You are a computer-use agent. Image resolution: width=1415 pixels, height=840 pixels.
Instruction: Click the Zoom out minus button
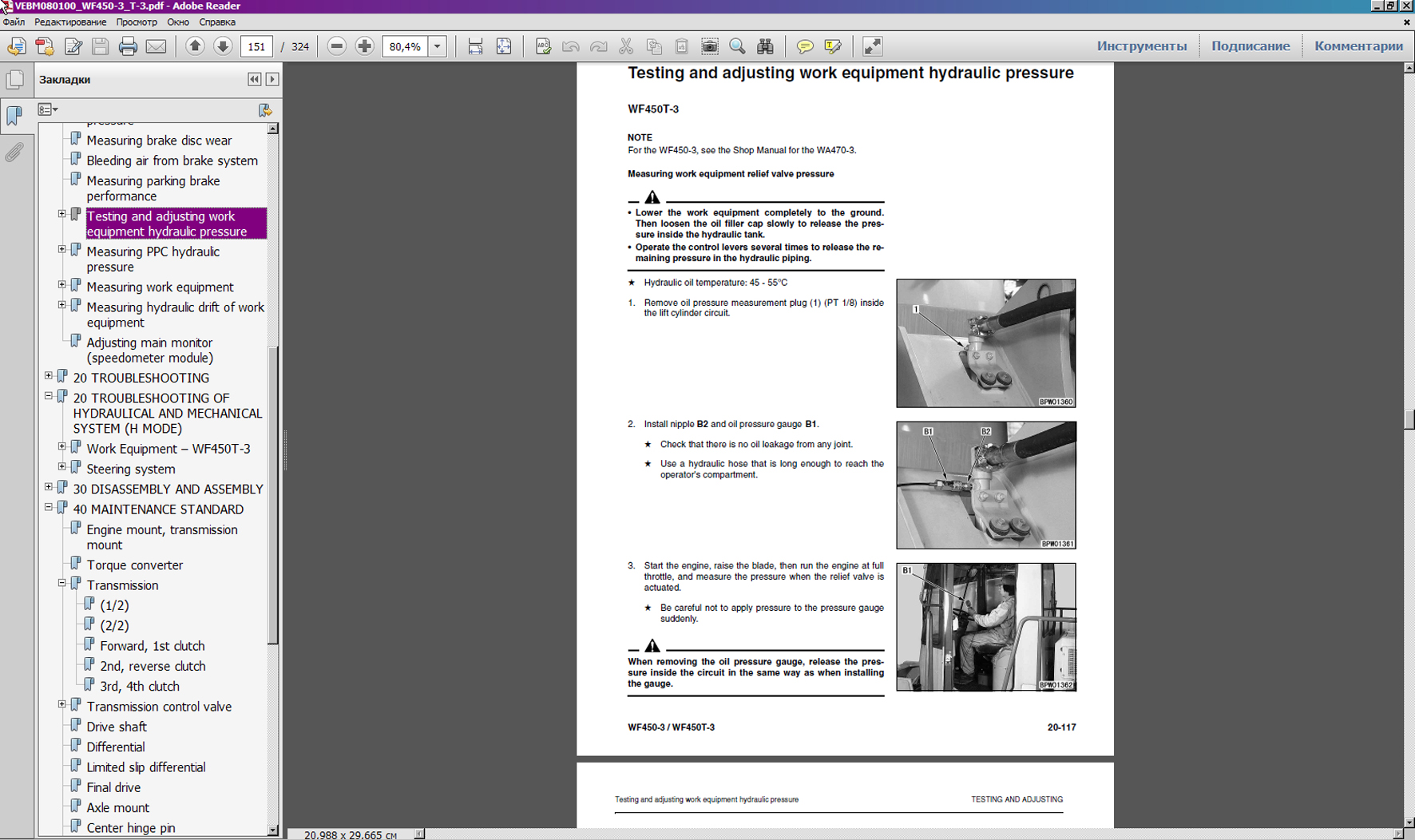pos(337,46)
